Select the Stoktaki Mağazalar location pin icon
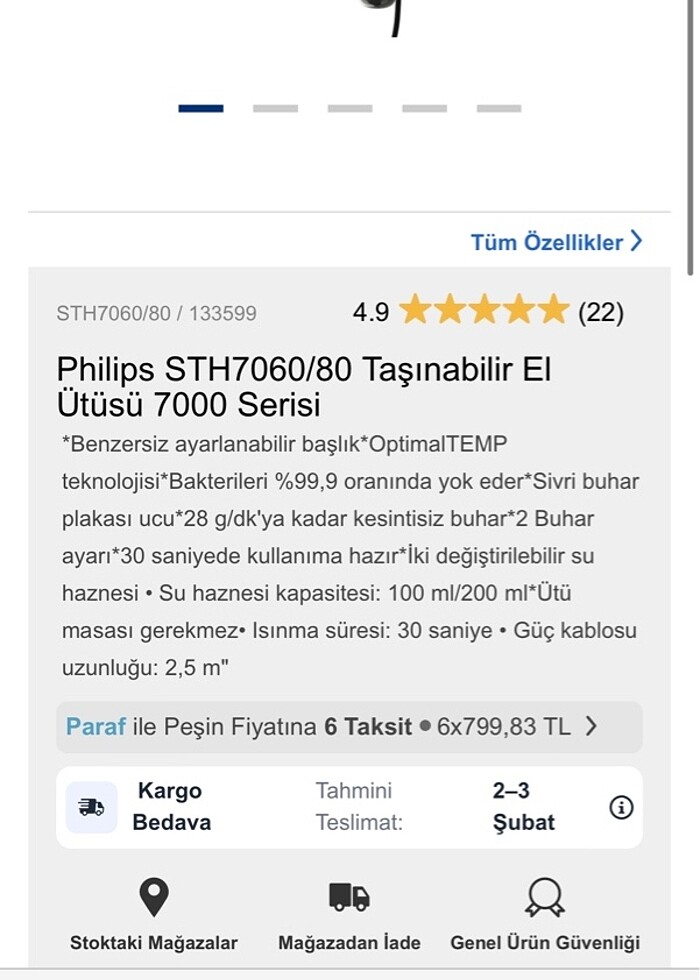The image size is (700, 980). 152,900
